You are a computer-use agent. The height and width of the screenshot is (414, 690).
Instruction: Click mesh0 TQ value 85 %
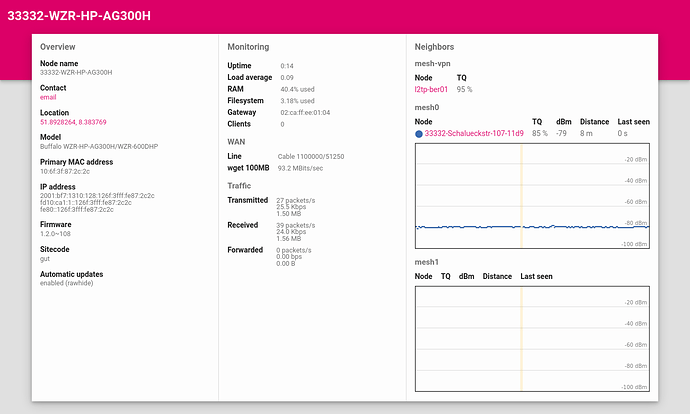(540, 133)
